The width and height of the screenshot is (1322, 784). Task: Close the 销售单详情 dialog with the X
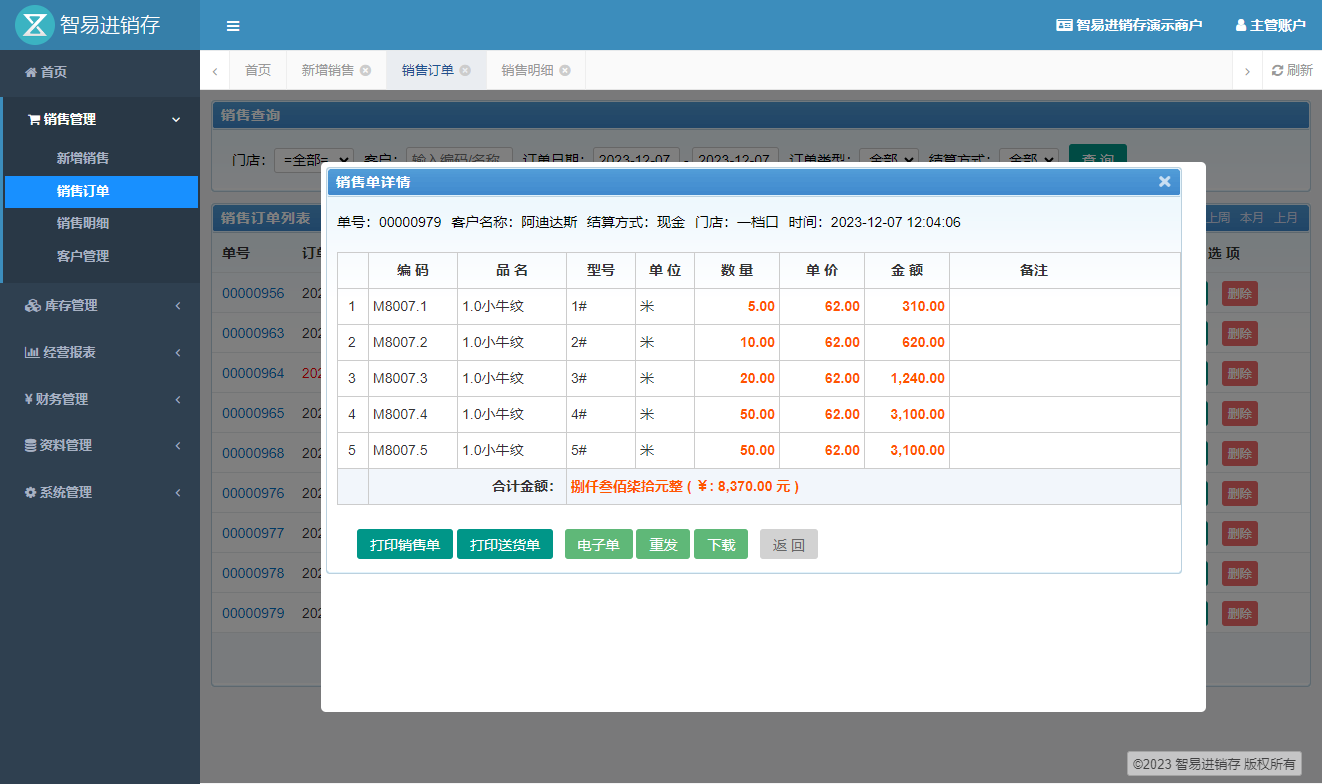point(1164,181)
